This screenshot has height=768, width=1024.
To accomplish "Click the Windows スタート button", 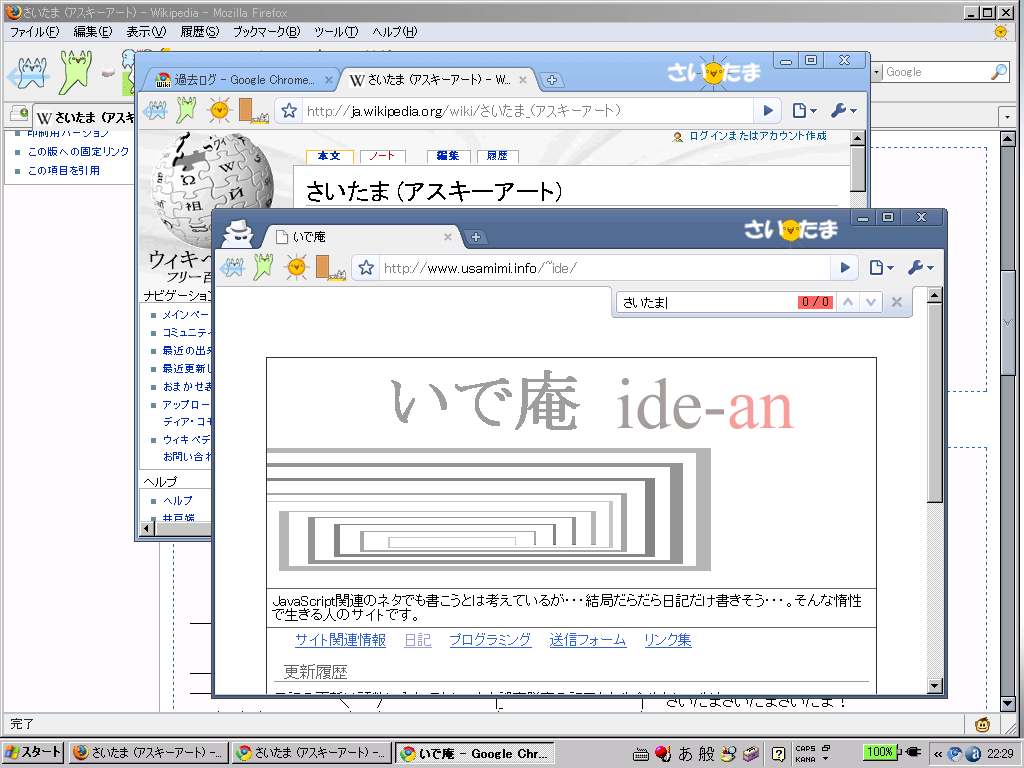I will [33, 753].
